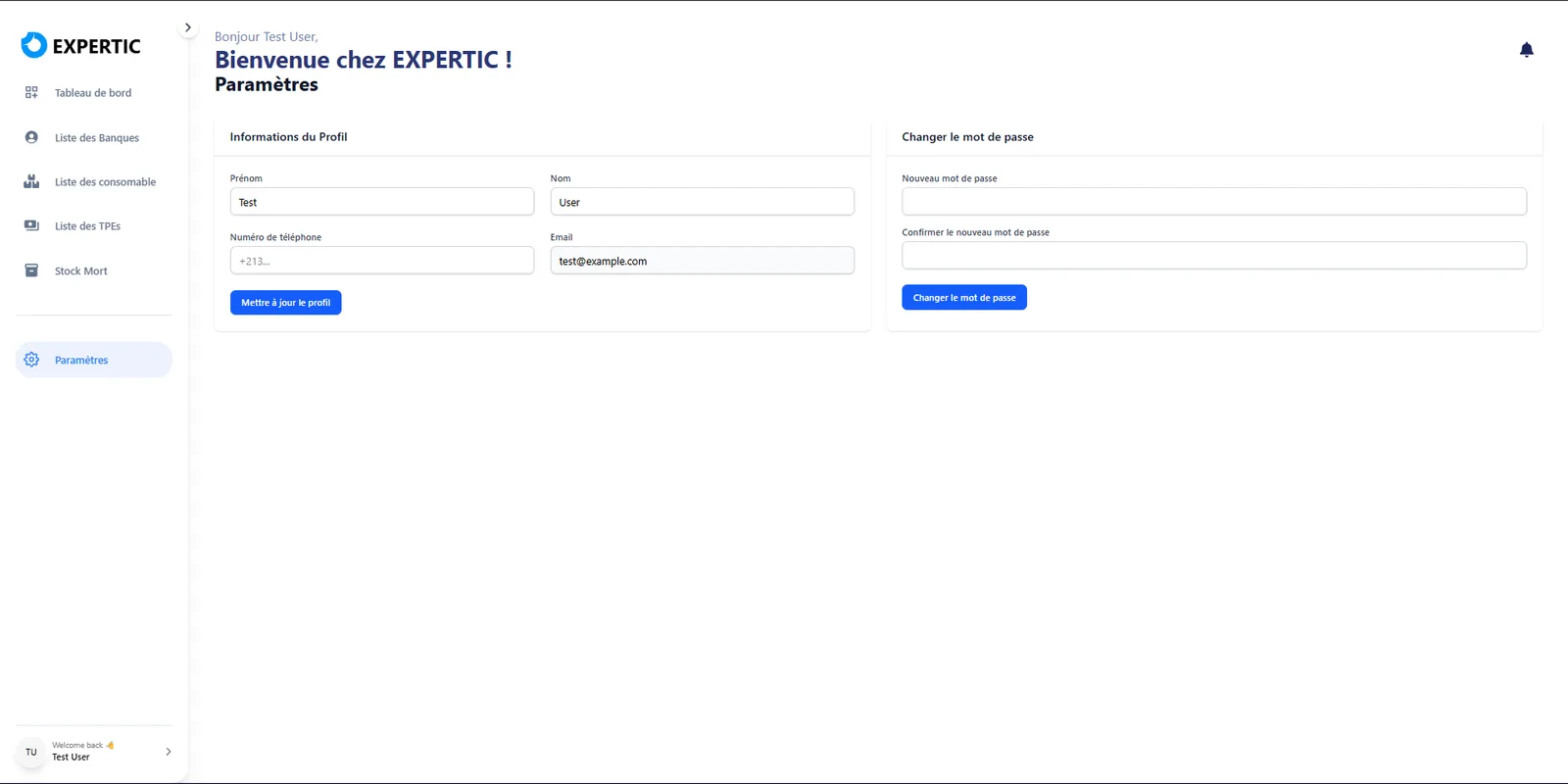Focus the Nom input field
Screen dimensions: 1568x784
coord(702,202)
